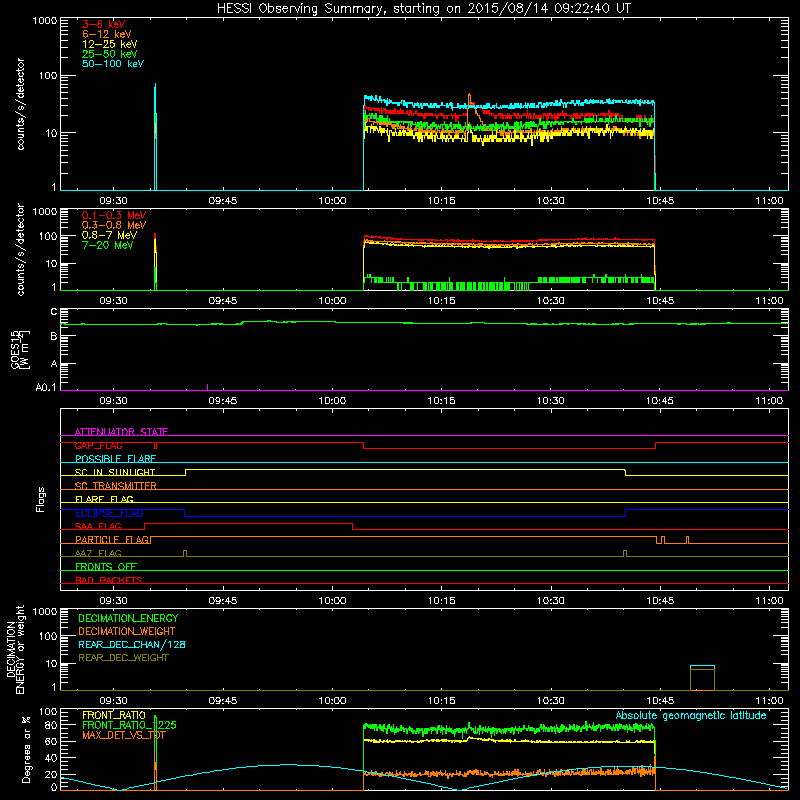Click the 7-20 MeV legend label
This screenshot has width=800, height=800.
107,245
